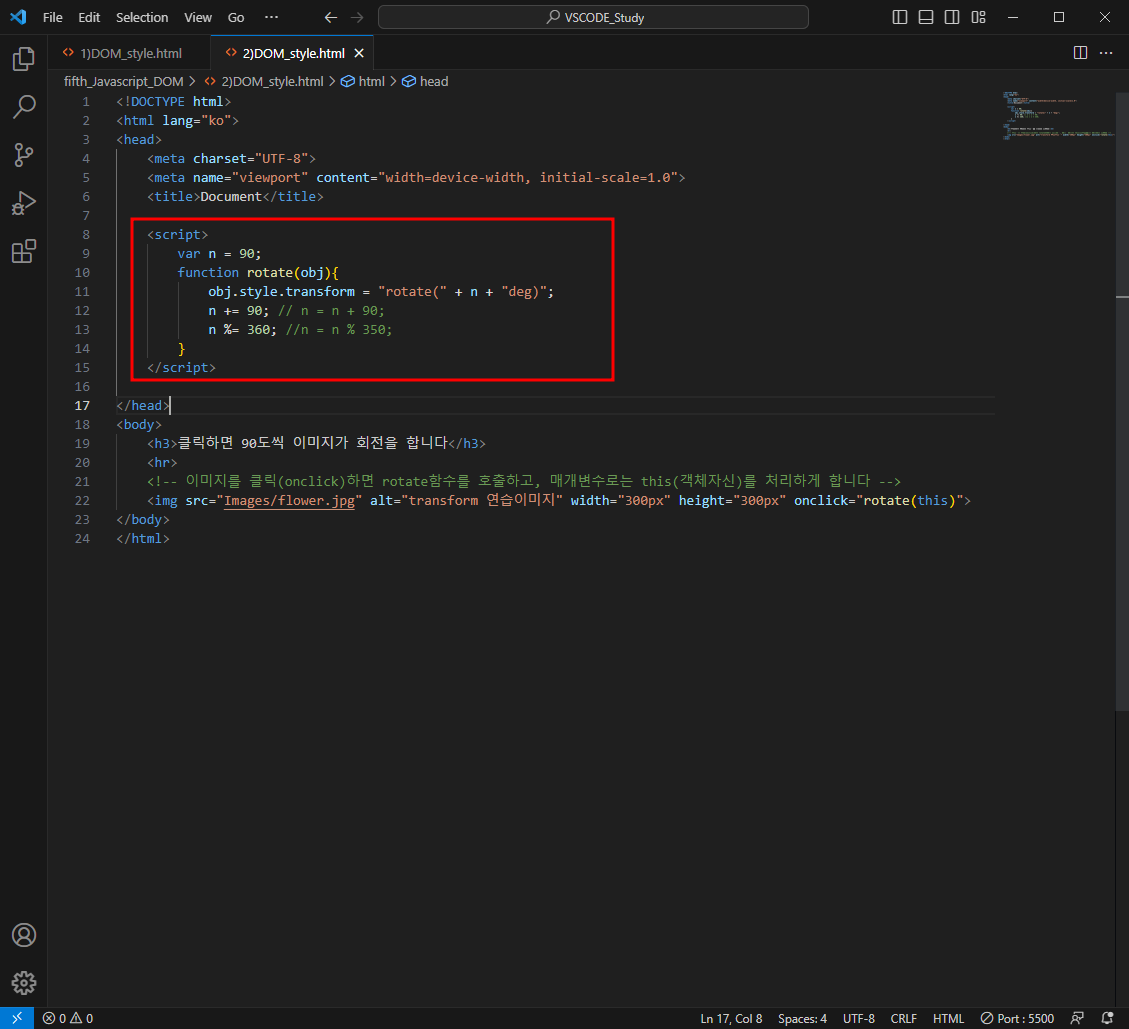Toggle Secondary Side Bar visibility
The height and width of the screenshot is (1029, 1129).
tap(952, 17)
